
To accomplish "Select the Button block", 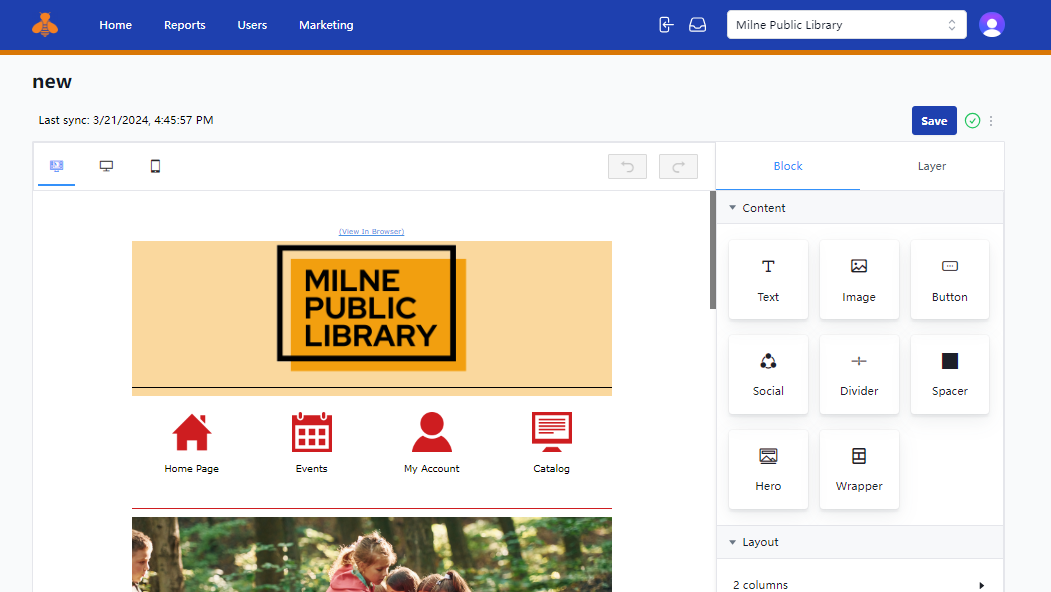I will coord(950,280).
